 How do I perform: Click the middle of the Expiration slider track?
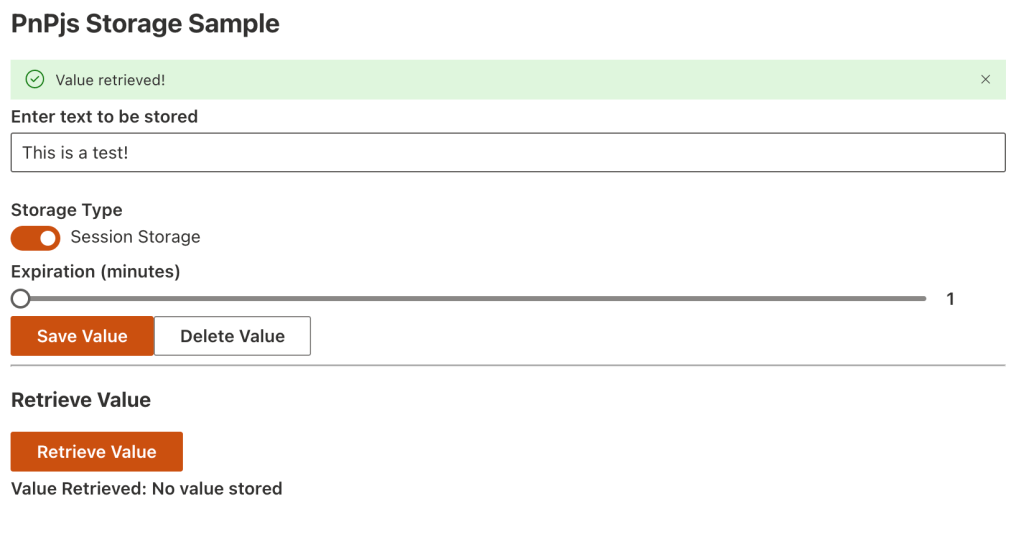473,298
